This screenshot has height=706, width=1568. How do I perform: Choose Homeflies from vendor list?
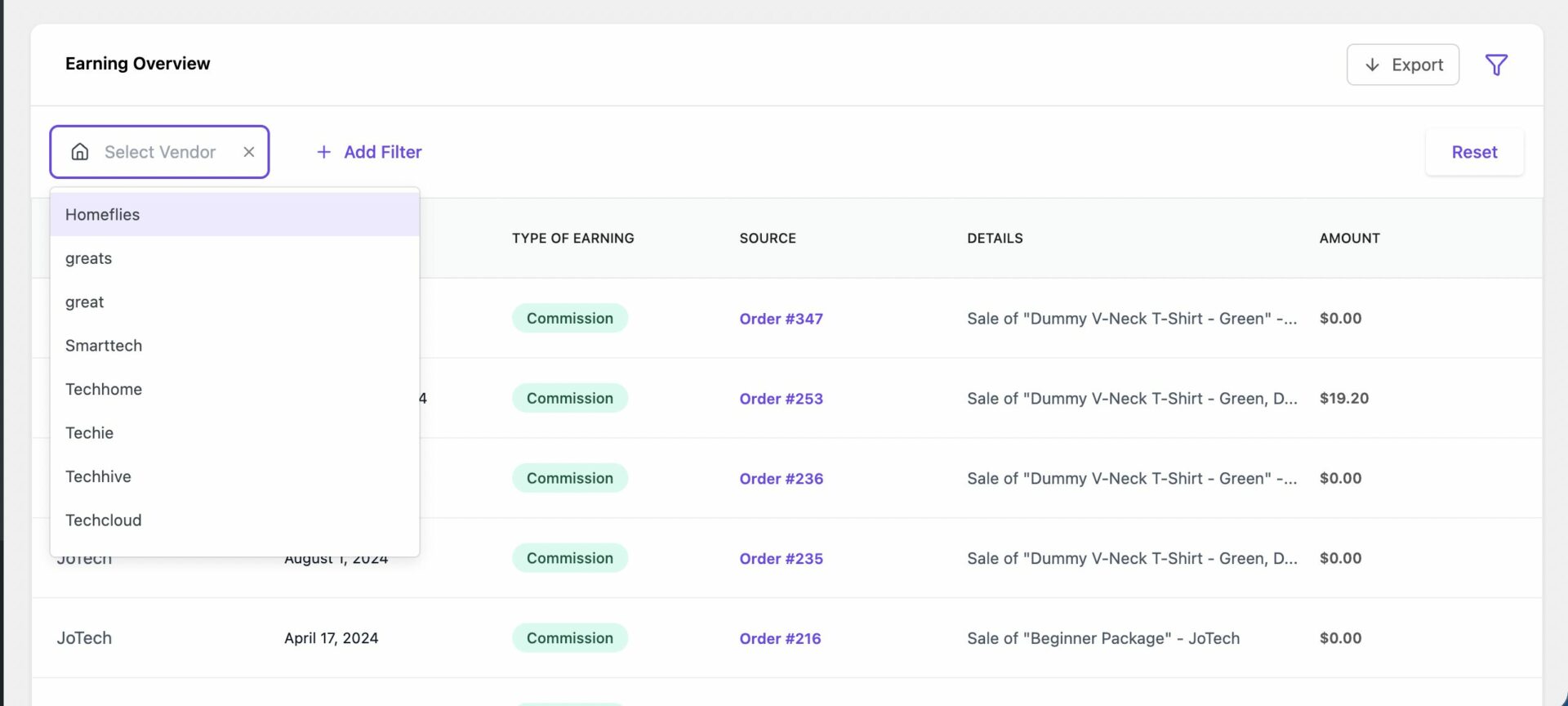click(x=234, y=215)
